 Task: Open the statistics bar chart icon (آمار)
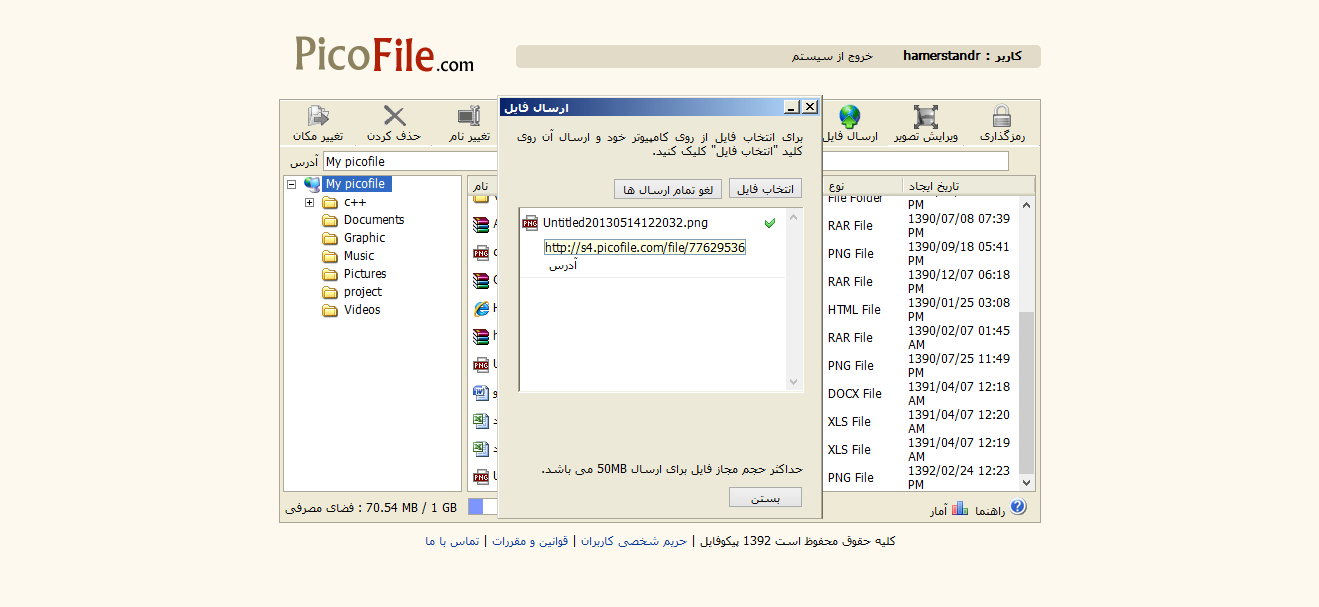pos(960,508)
